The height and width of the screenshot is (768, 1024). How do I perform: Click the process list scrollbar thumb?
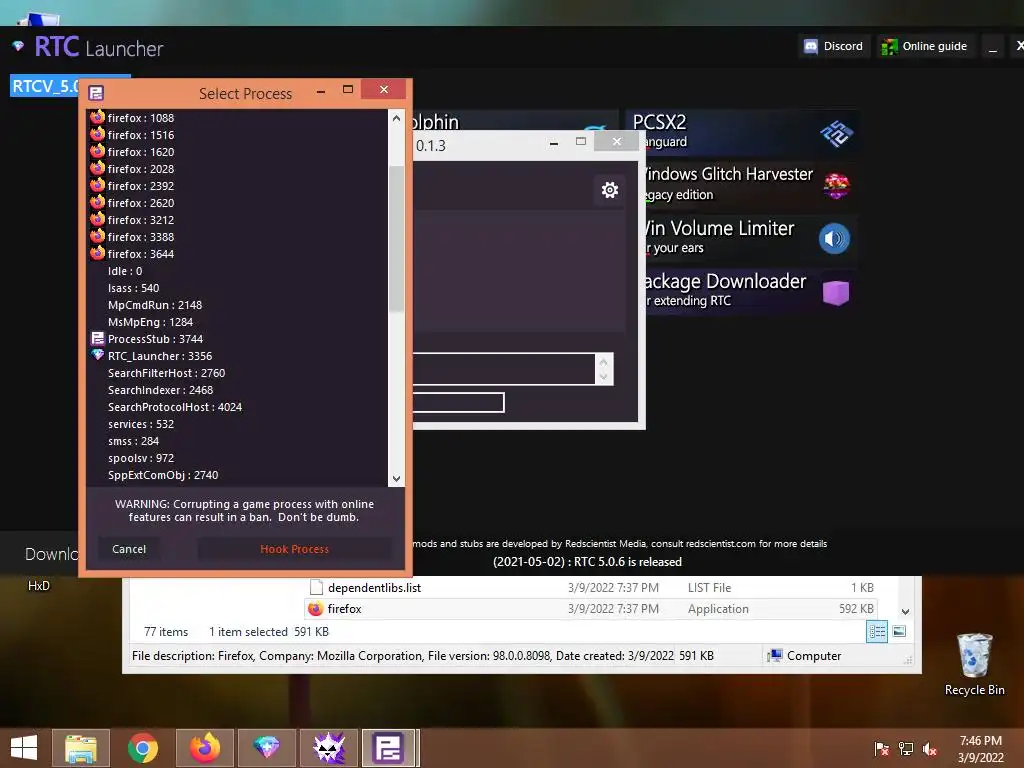[x=396, y=238]
